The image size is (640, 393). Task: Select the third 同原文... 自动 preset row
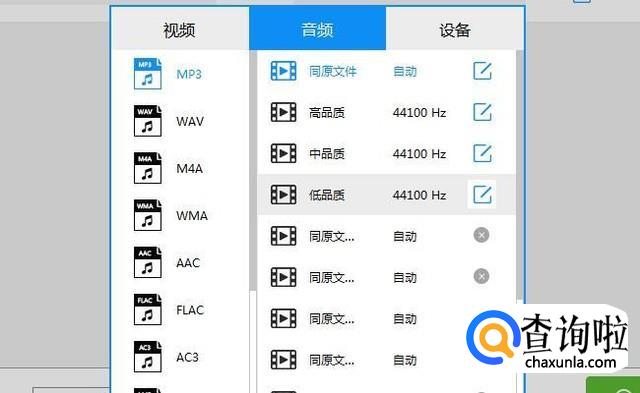pyautogui.click(x=387, y=318)
